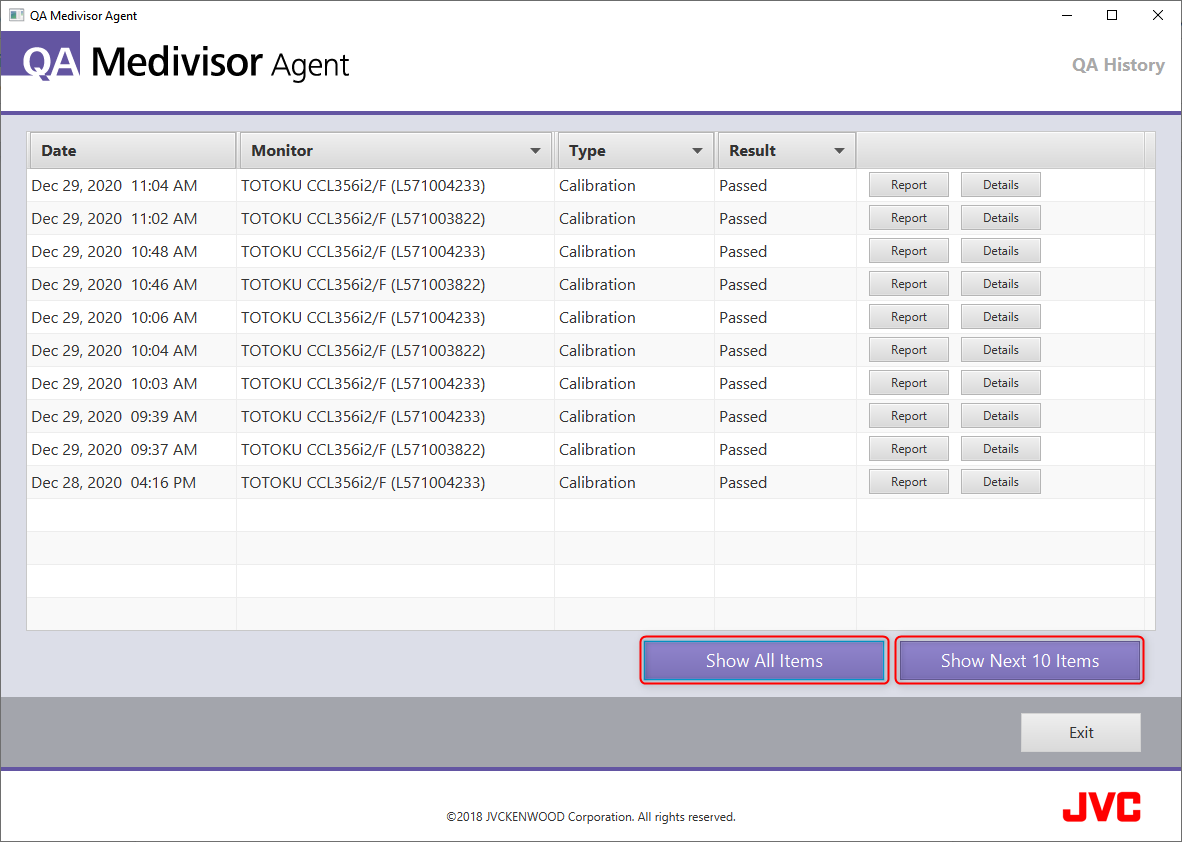Open Report for Dec 28 04:16 PM entry
Image resolution: width=1182 pixels, height=842 pixels.
pyautogui.click(x=908, y=482)
